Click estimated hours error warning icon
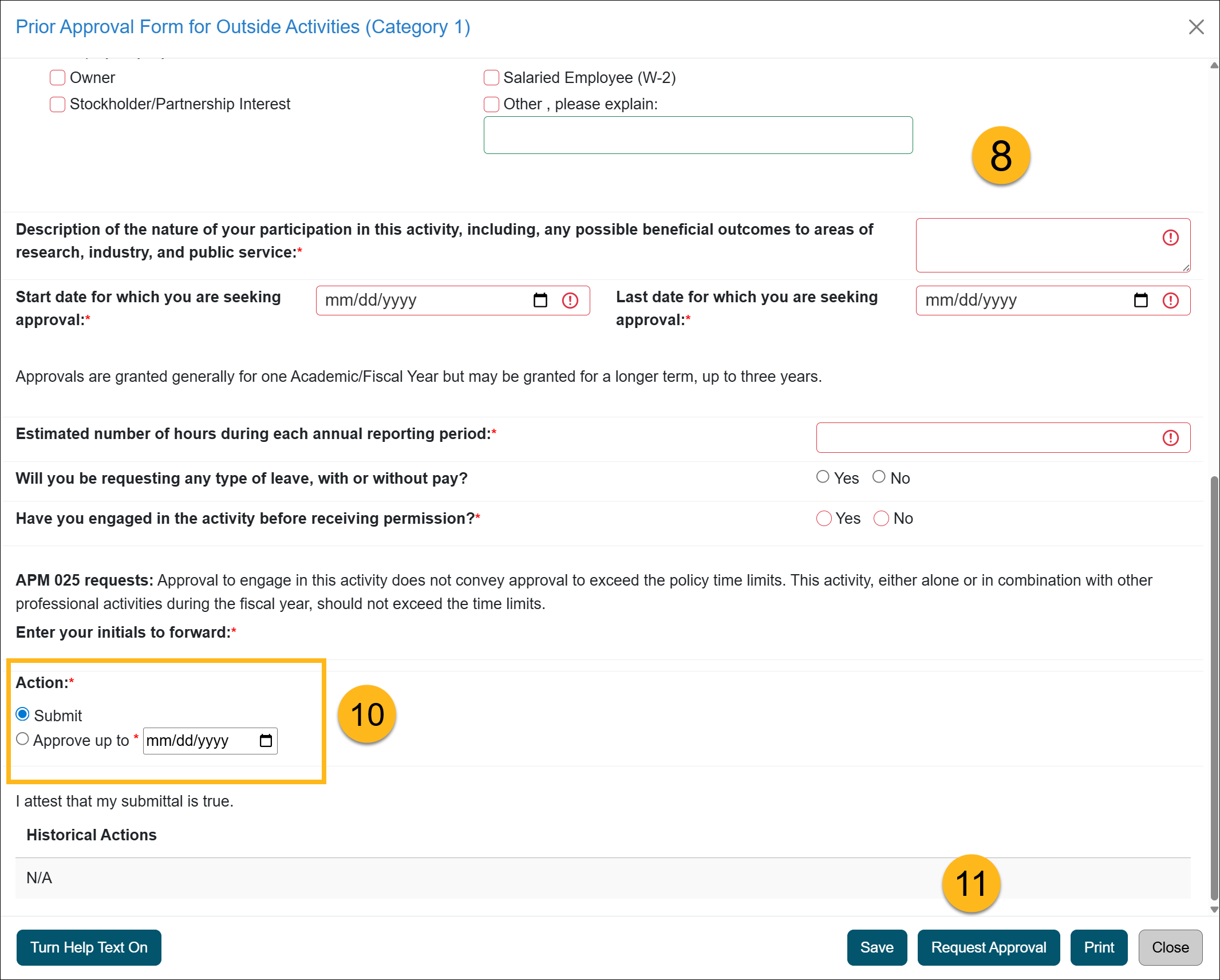The image size is (1220, 980). 1170,437
